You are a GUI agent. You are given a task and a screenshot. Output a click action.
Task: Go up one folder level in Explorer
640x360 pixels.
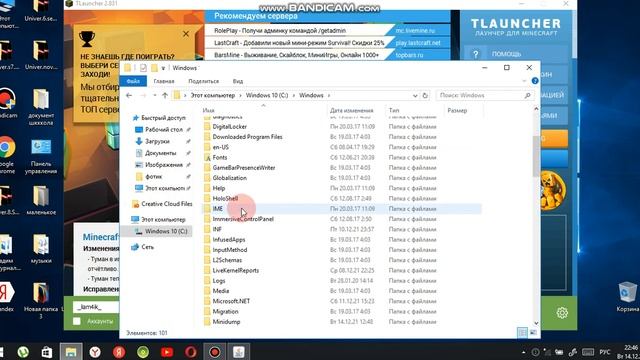165,96
